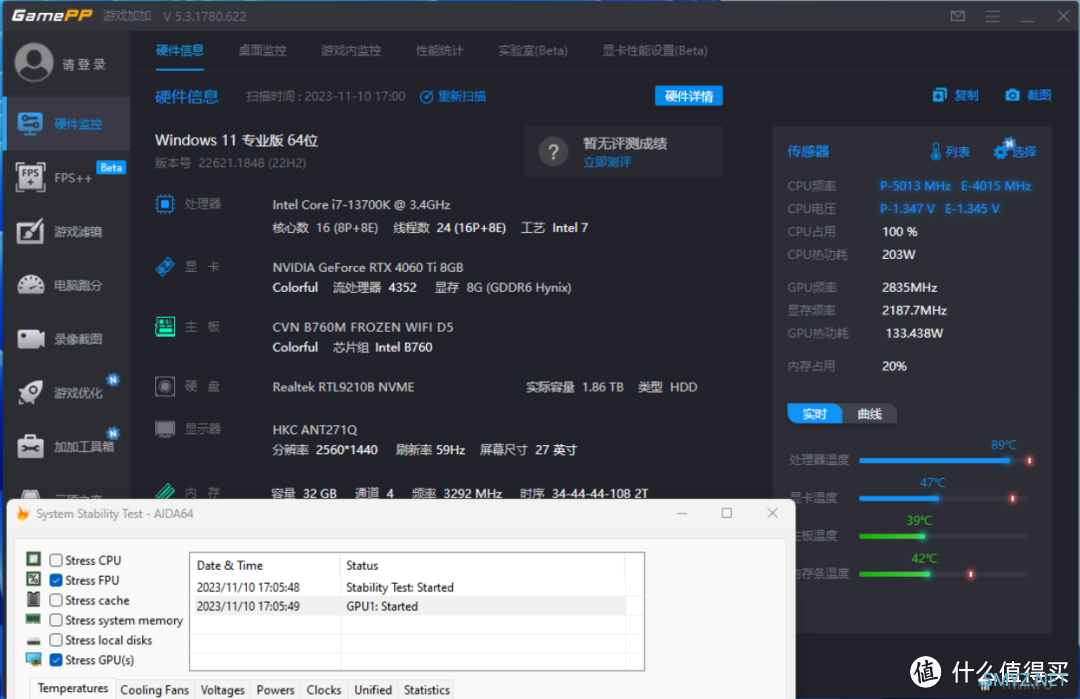Screen dimensions: 1080x699
Task: Click the 显卡温度 temperature bar
Action: click(944, 498)
